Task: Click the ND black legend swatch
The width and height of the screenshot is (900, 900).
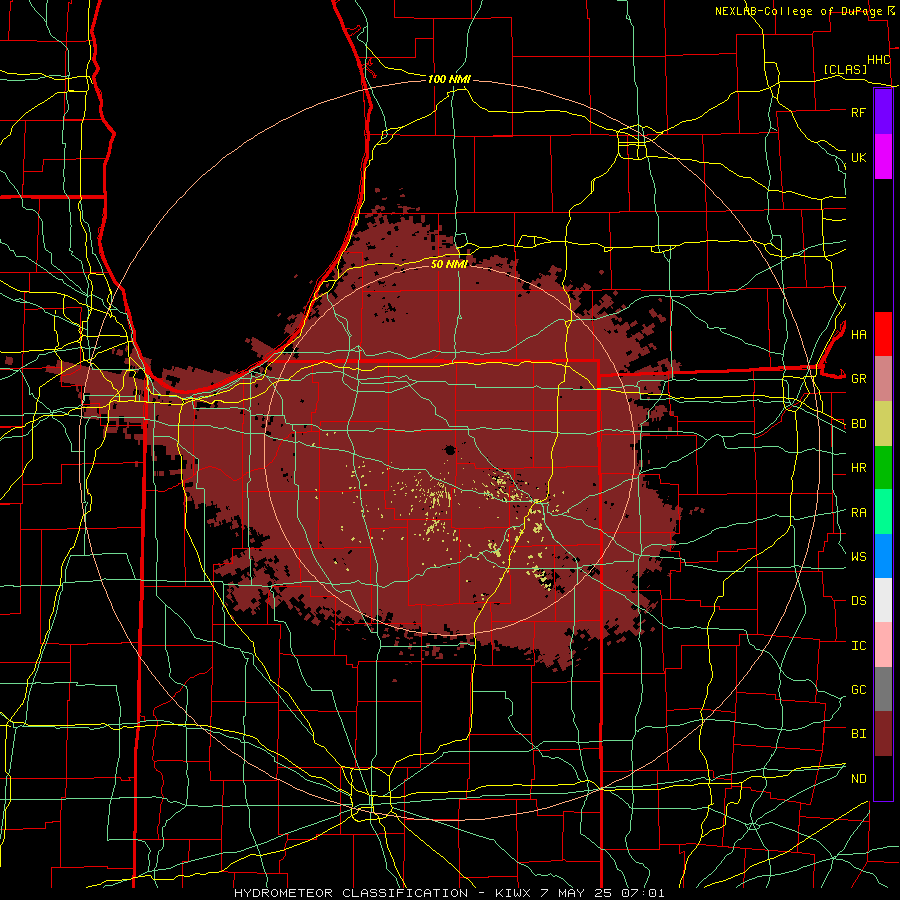Action: pos(883,778)
